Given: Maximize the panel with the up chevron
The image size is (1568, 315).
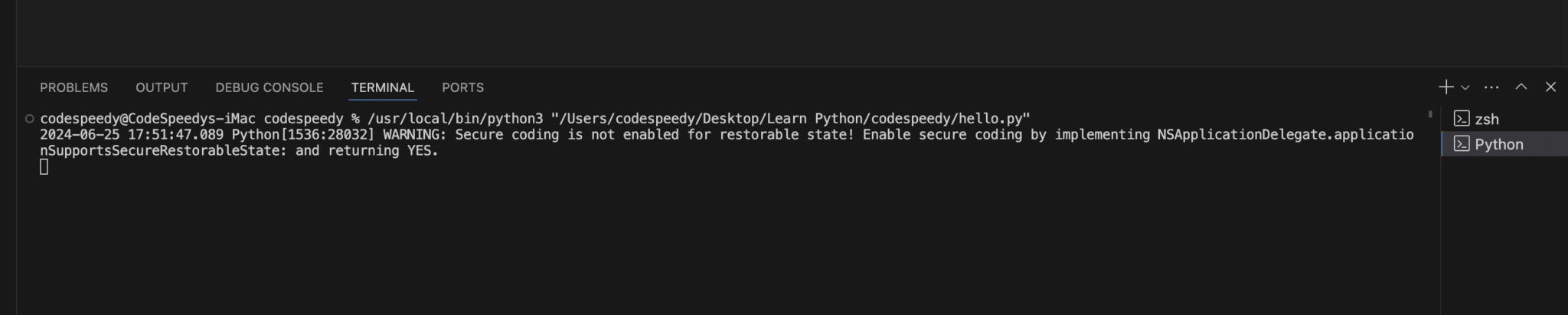Looking at the screenshot, I should 1521,87.
